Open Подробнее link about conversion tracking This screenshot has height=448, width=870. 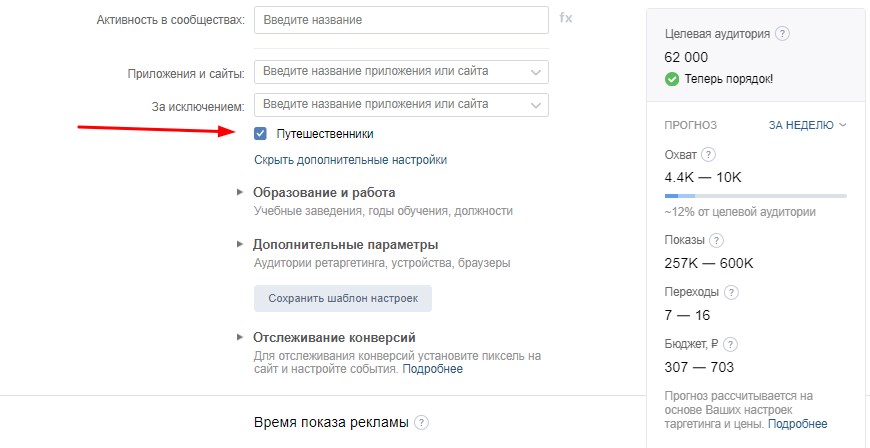[432, 369]
